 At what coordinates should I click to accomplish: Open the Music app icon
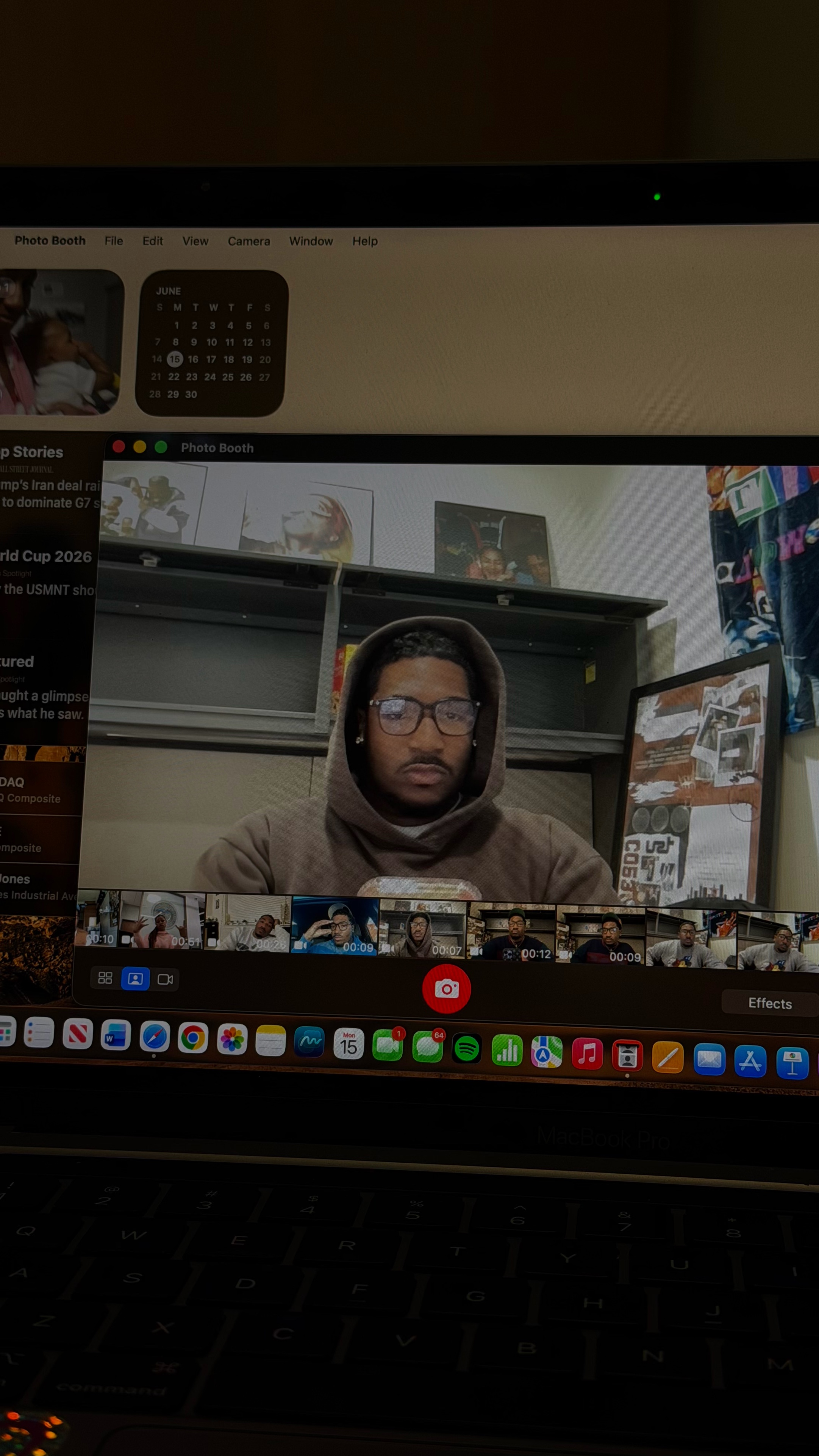point(587,1054)
